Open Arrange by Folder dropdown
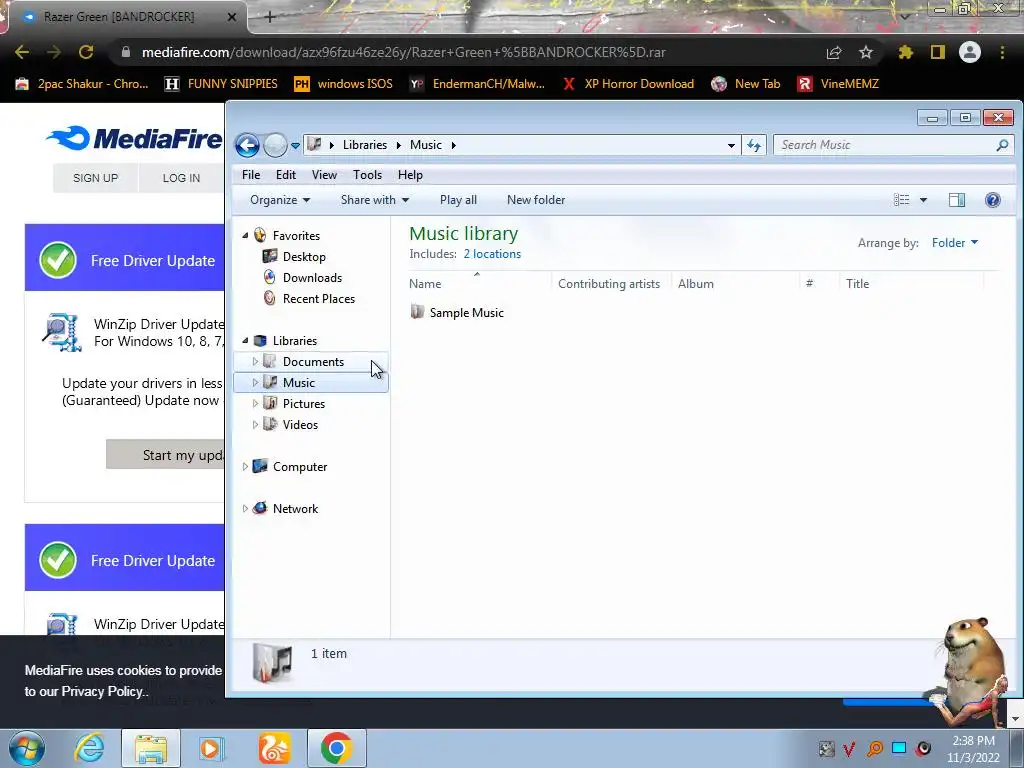Viewport: 1024px width, 768px height. (x=955, y=243)
